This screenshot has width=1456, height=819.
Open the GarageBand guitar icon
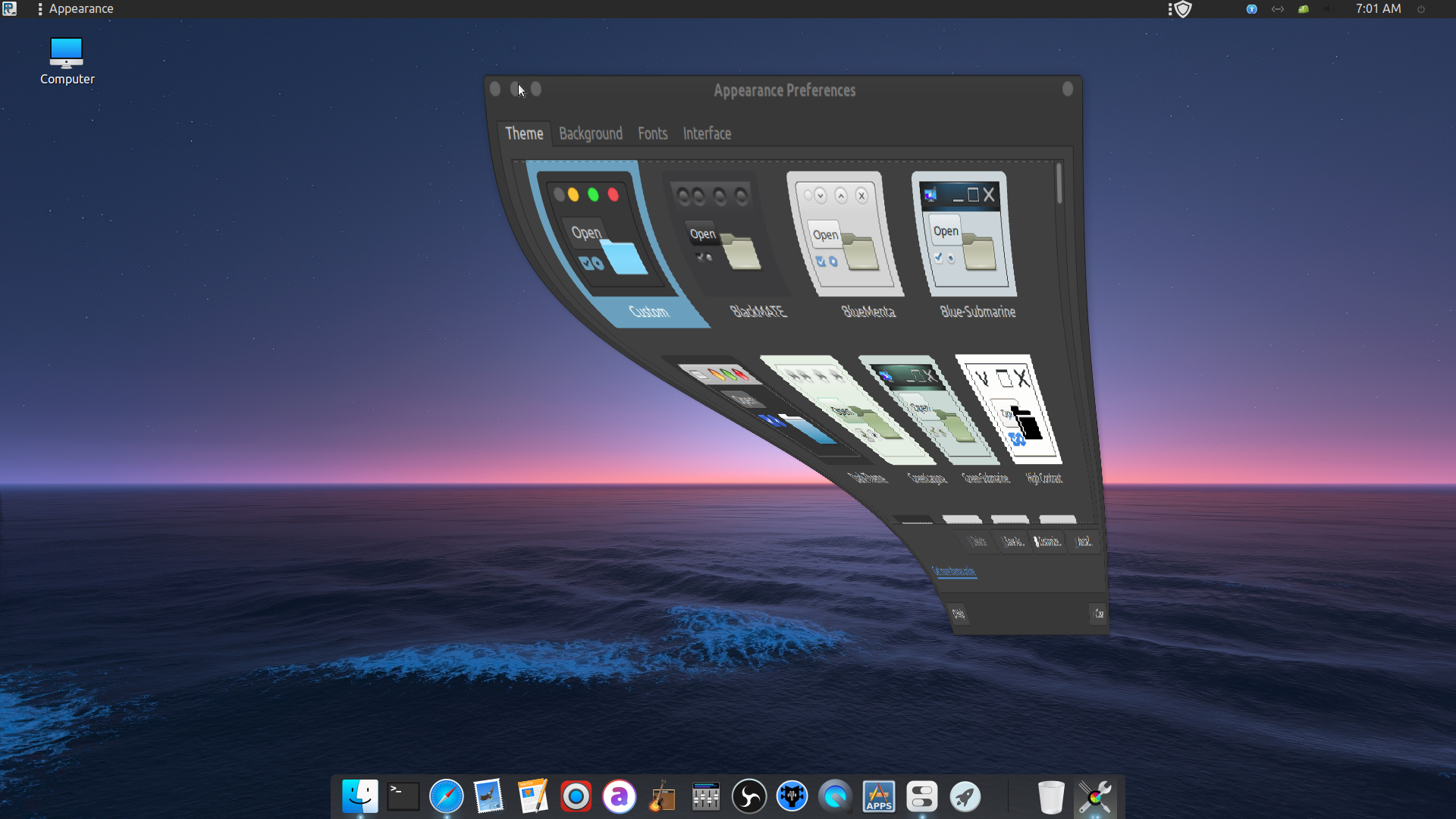click(x=662, y=796)
